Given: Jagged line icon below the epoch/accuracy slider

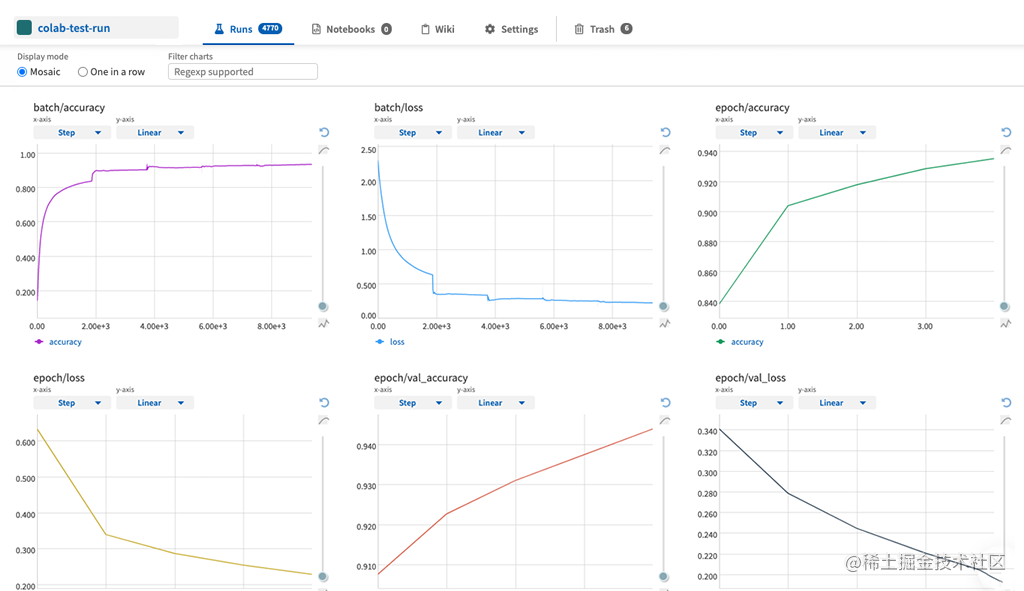Looking at the screenshot, I should point(1005,323).
